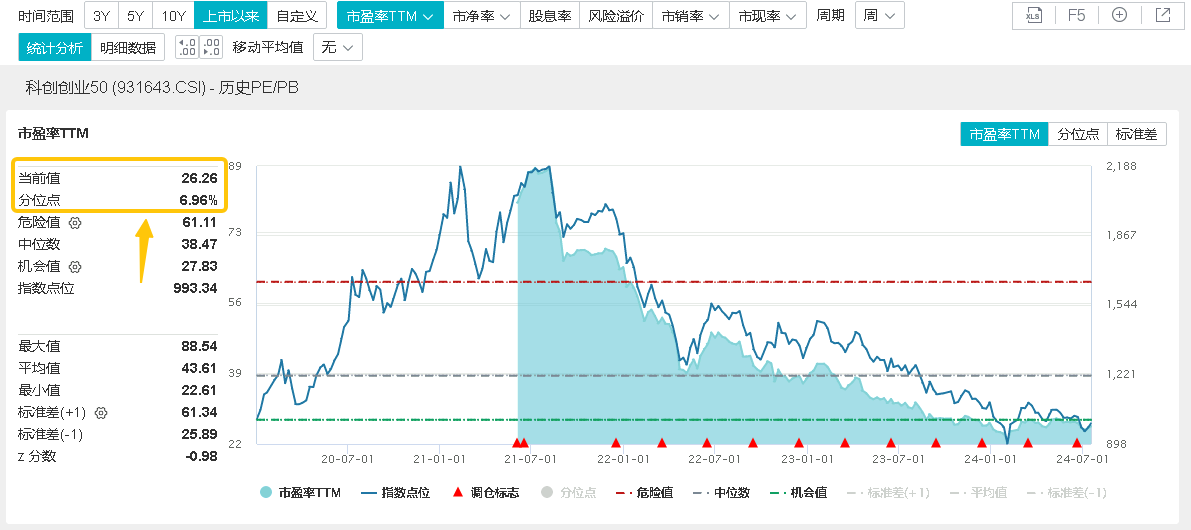Click gear icon next to 标准差(+1)
1191x530 pixels.
(x=101, y=412)
